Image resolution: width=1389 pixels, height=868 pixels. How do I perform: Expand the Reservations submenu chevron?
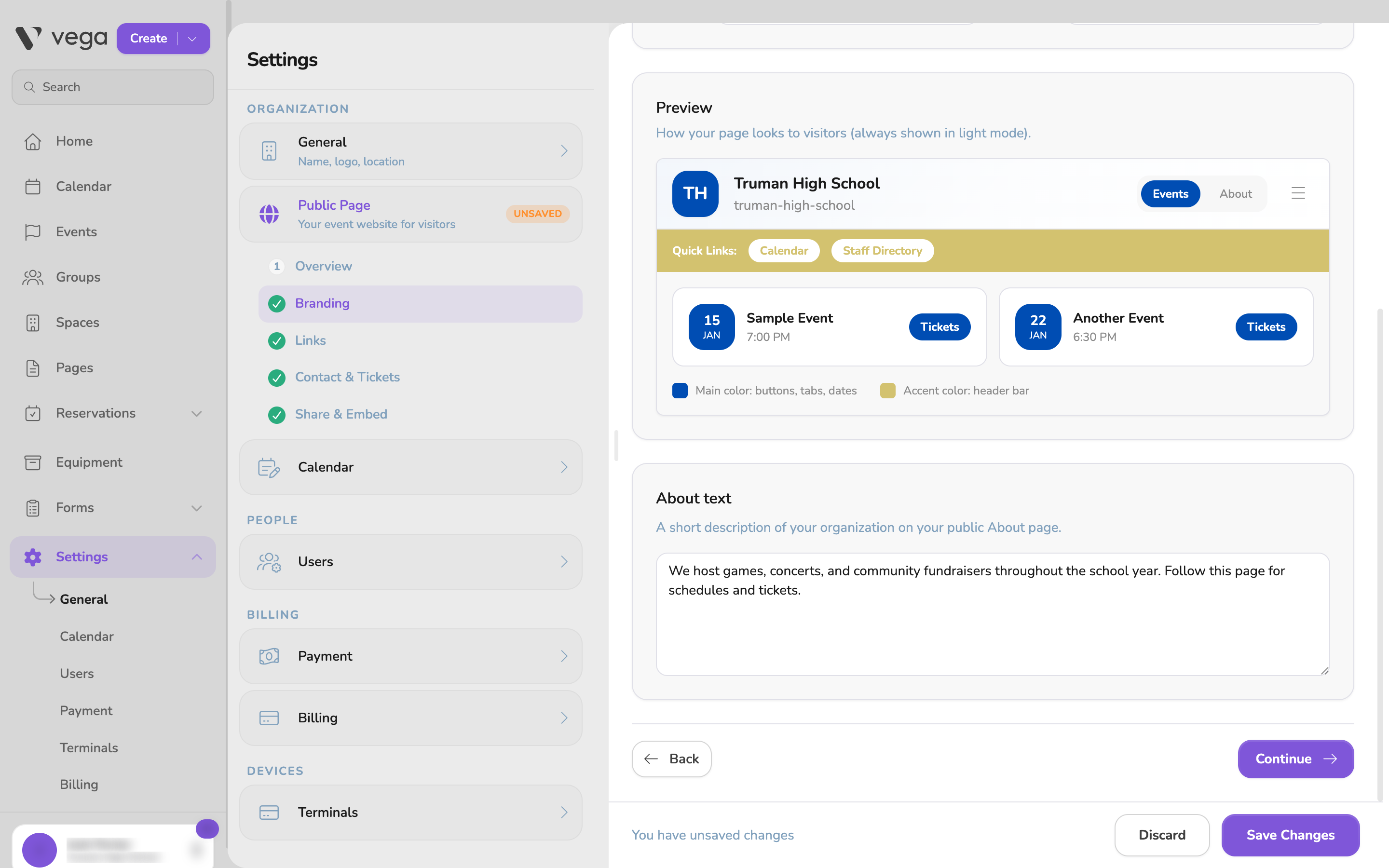tap(196, 413)
